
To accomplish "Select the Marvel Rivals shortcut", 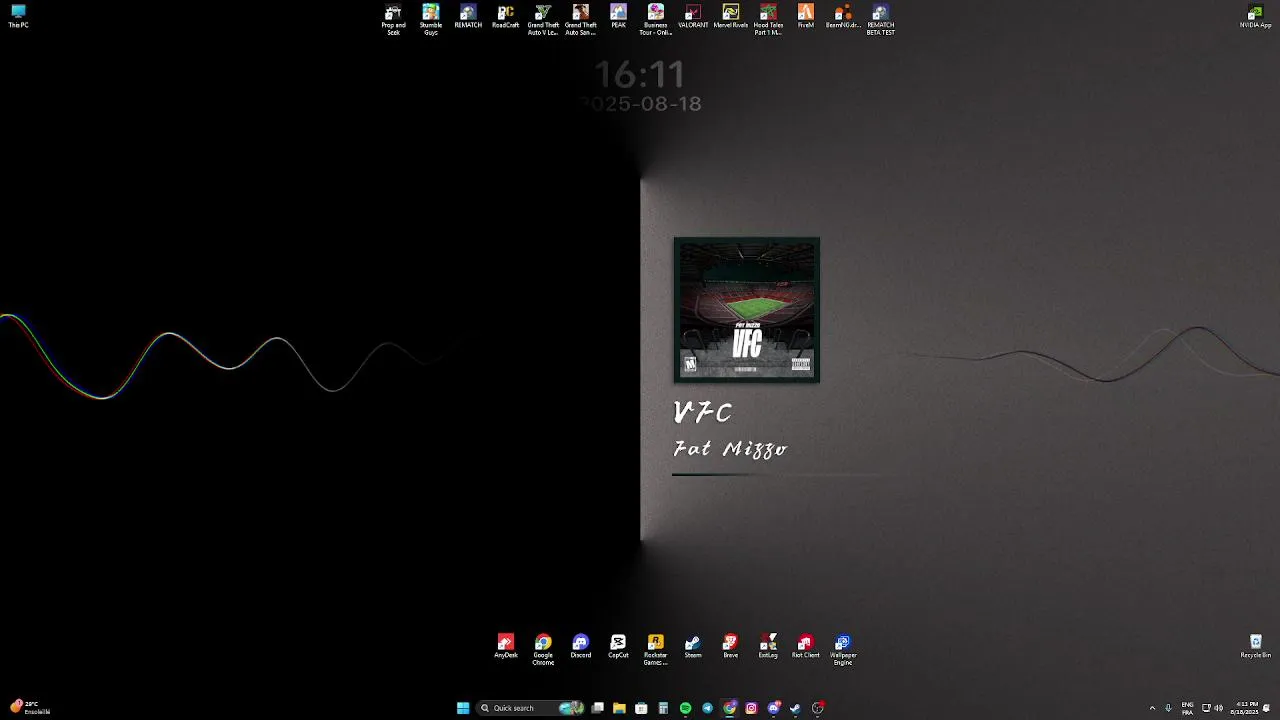I will [731, 17].
